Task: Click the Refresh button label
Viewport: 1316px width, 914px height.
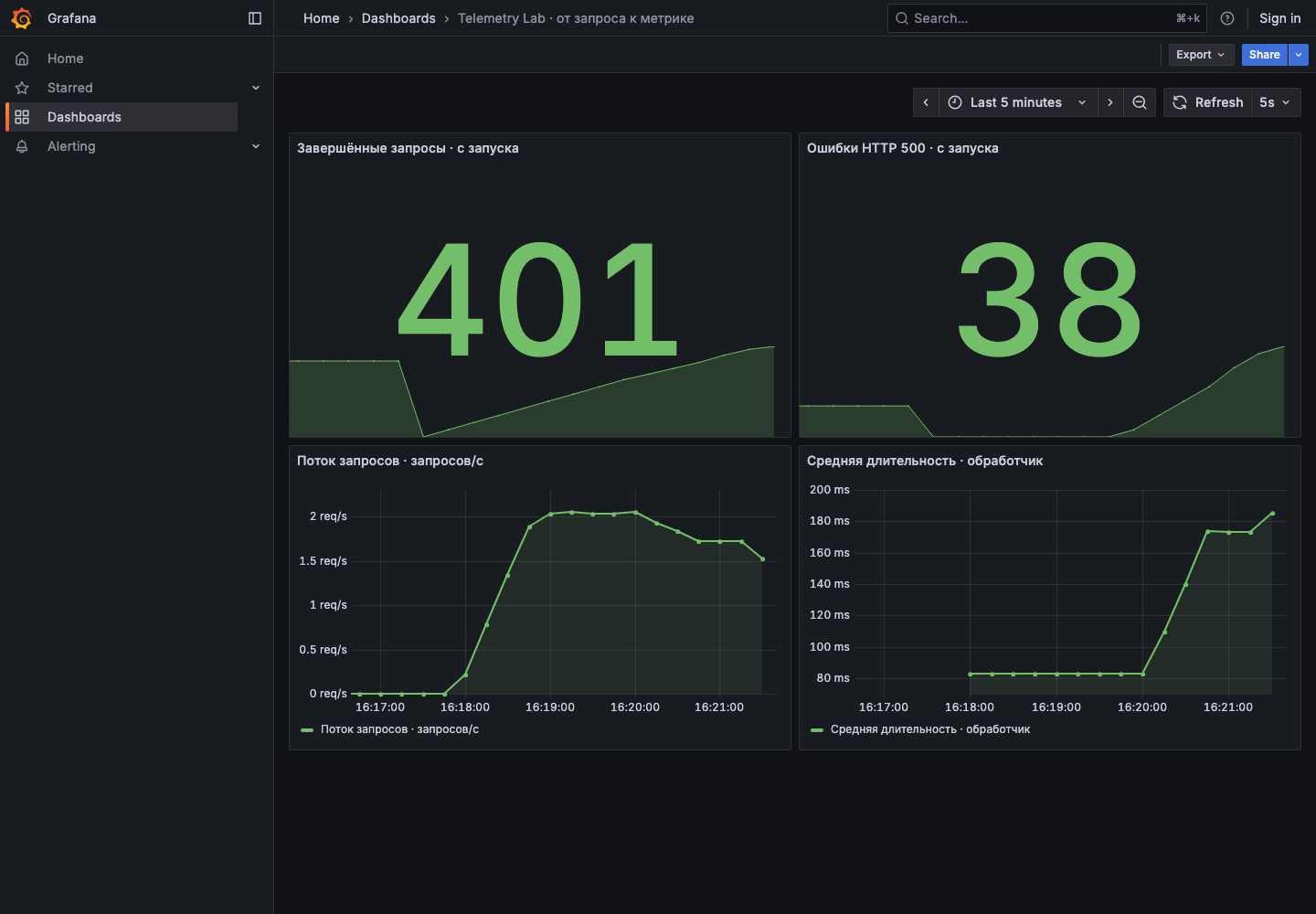Action: [1219, 102]
